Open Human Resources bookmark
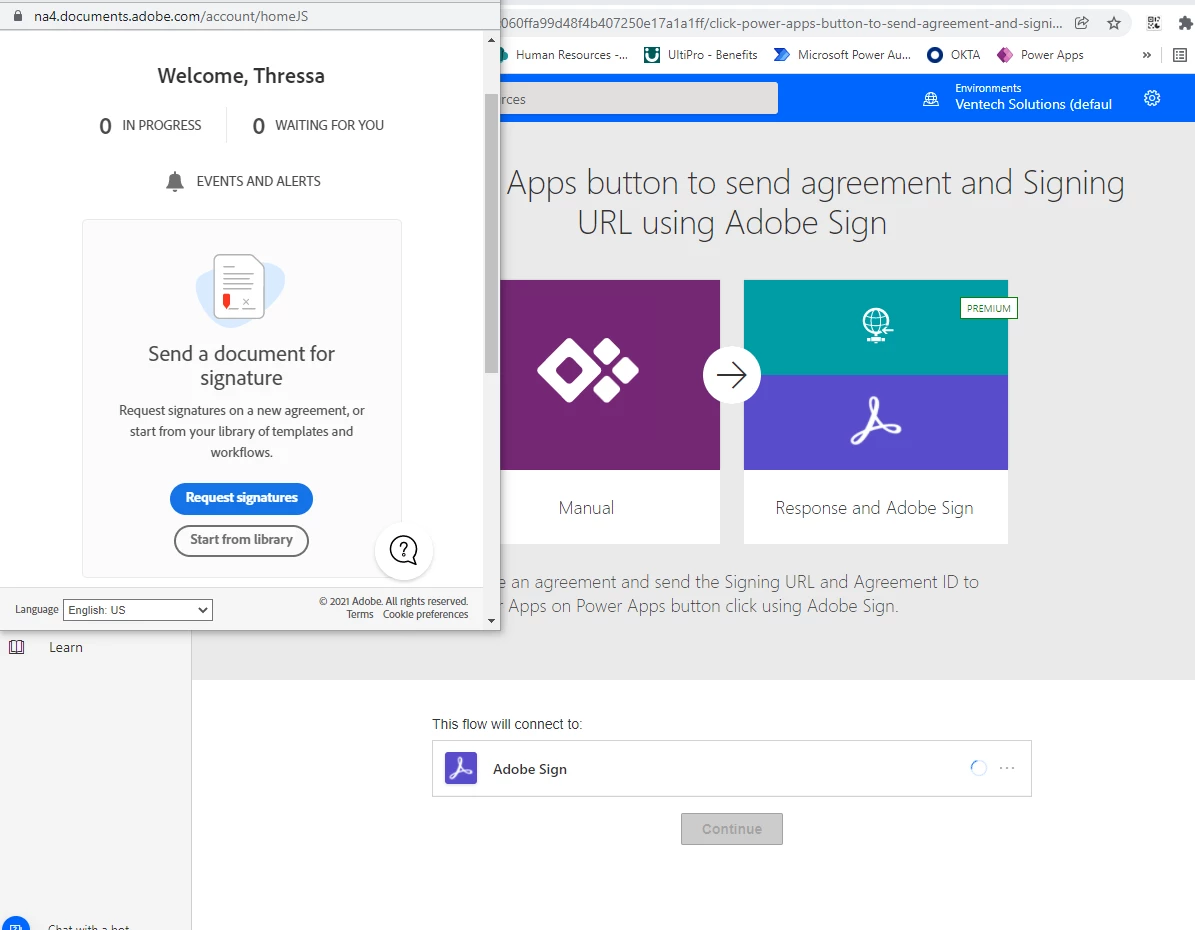Image resolution: width=1195 pixels, height=930 pixels. click(564, 55)
